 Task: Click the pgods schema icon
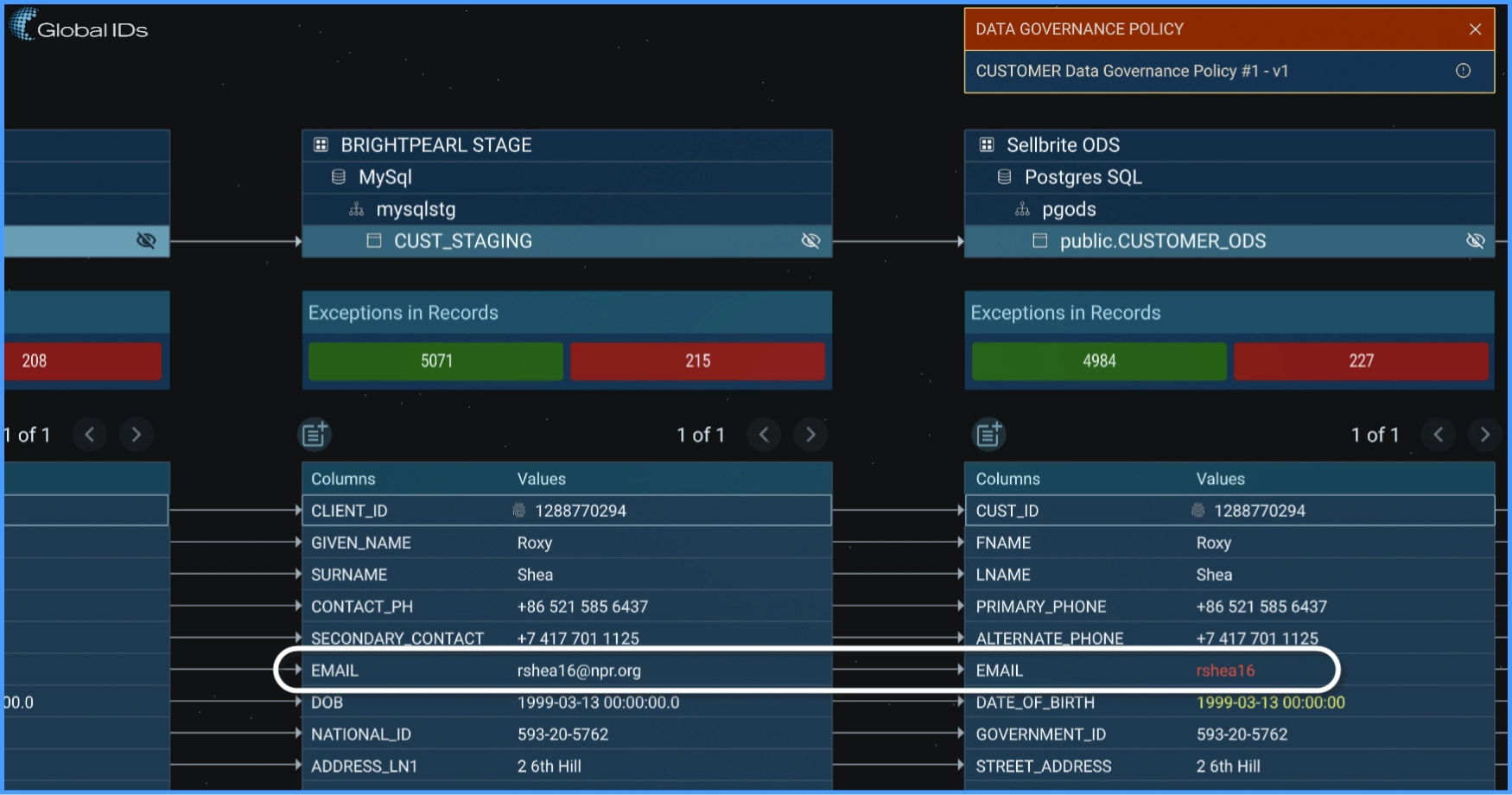pos(1022,209)
